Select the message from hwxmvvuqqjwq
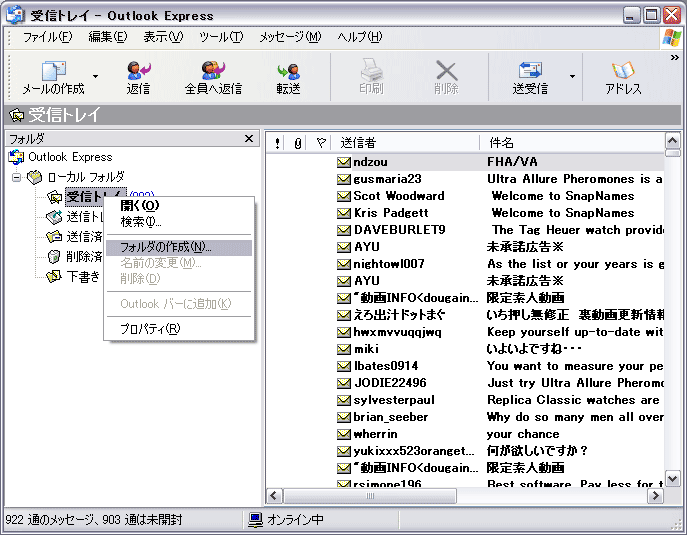The width and height of the screenshot is (687, 535). coord(465,332)
